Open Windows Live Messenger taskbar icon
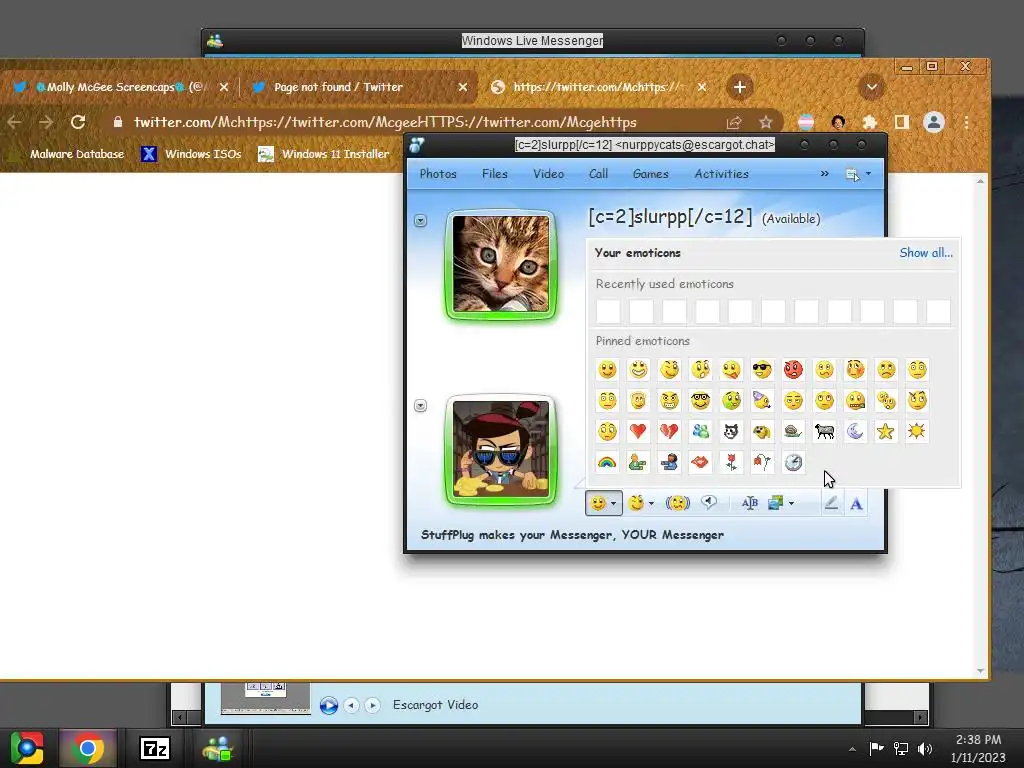This screenshot has width=1024, height=768. 218,748
